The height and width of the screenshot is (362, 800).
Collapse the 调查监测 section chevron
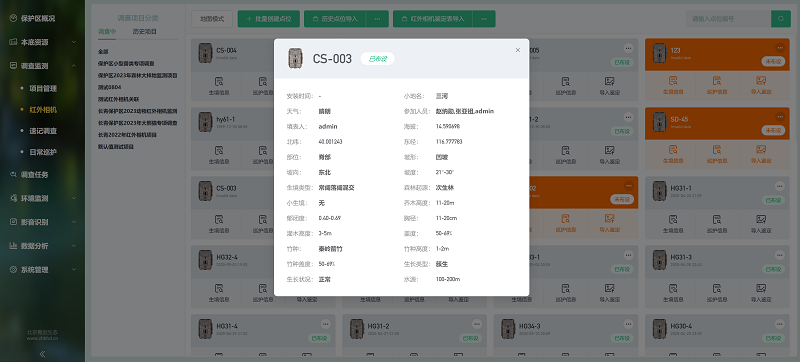click(74, 66)
